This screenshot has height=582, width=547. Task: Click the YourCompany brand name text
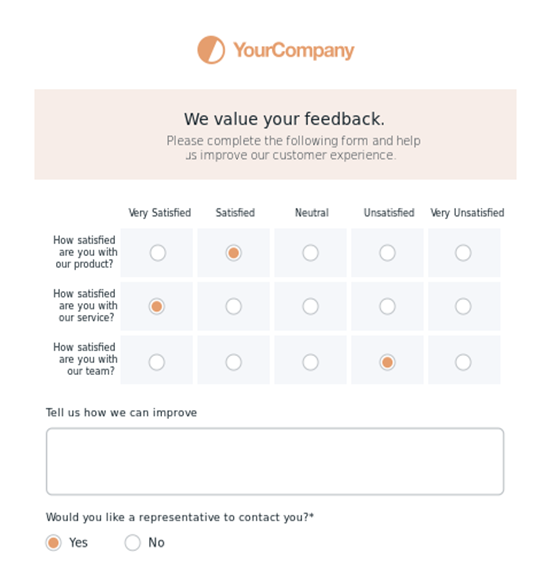(294, 50)
